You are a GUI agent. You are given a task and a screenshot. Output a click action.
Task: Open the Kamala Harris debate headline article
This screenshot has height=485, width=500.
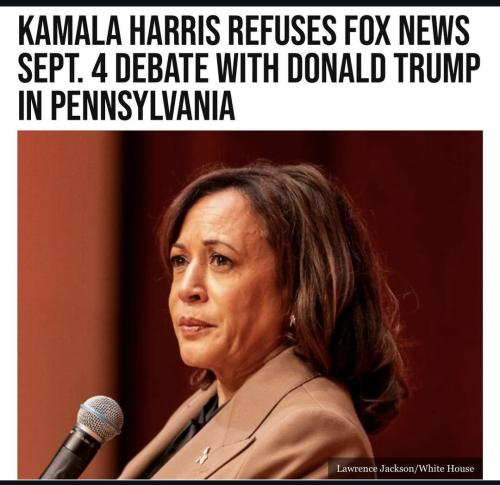249,67
